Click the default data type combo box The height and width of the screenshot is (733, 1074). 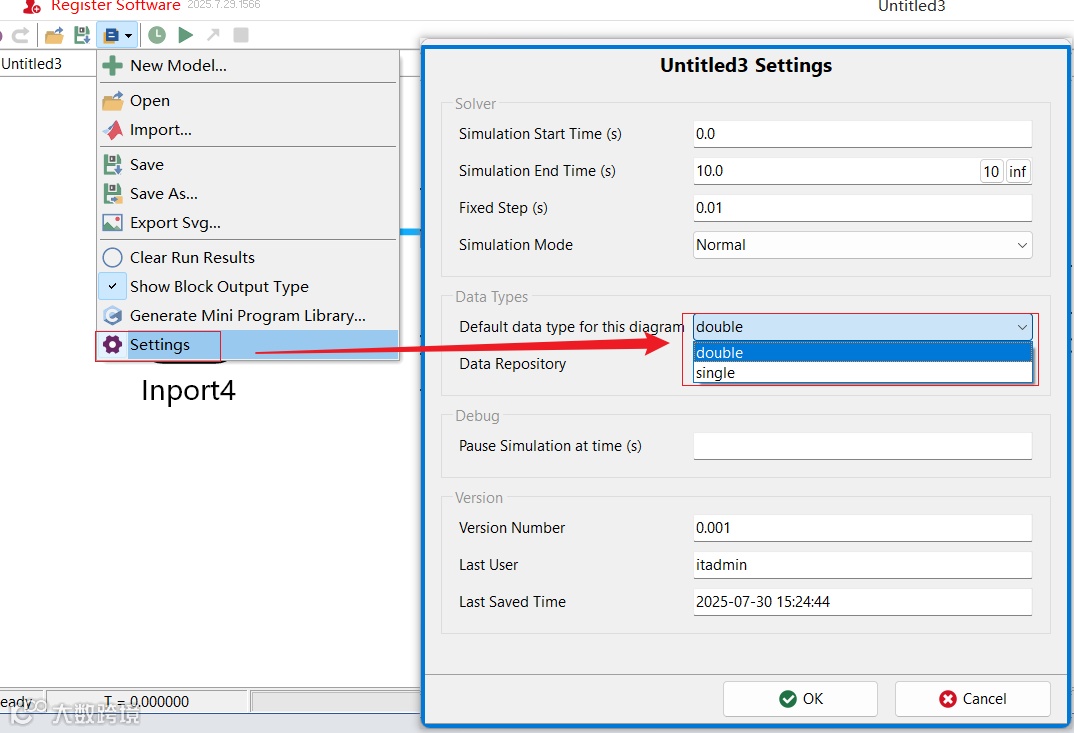(862, 327)
